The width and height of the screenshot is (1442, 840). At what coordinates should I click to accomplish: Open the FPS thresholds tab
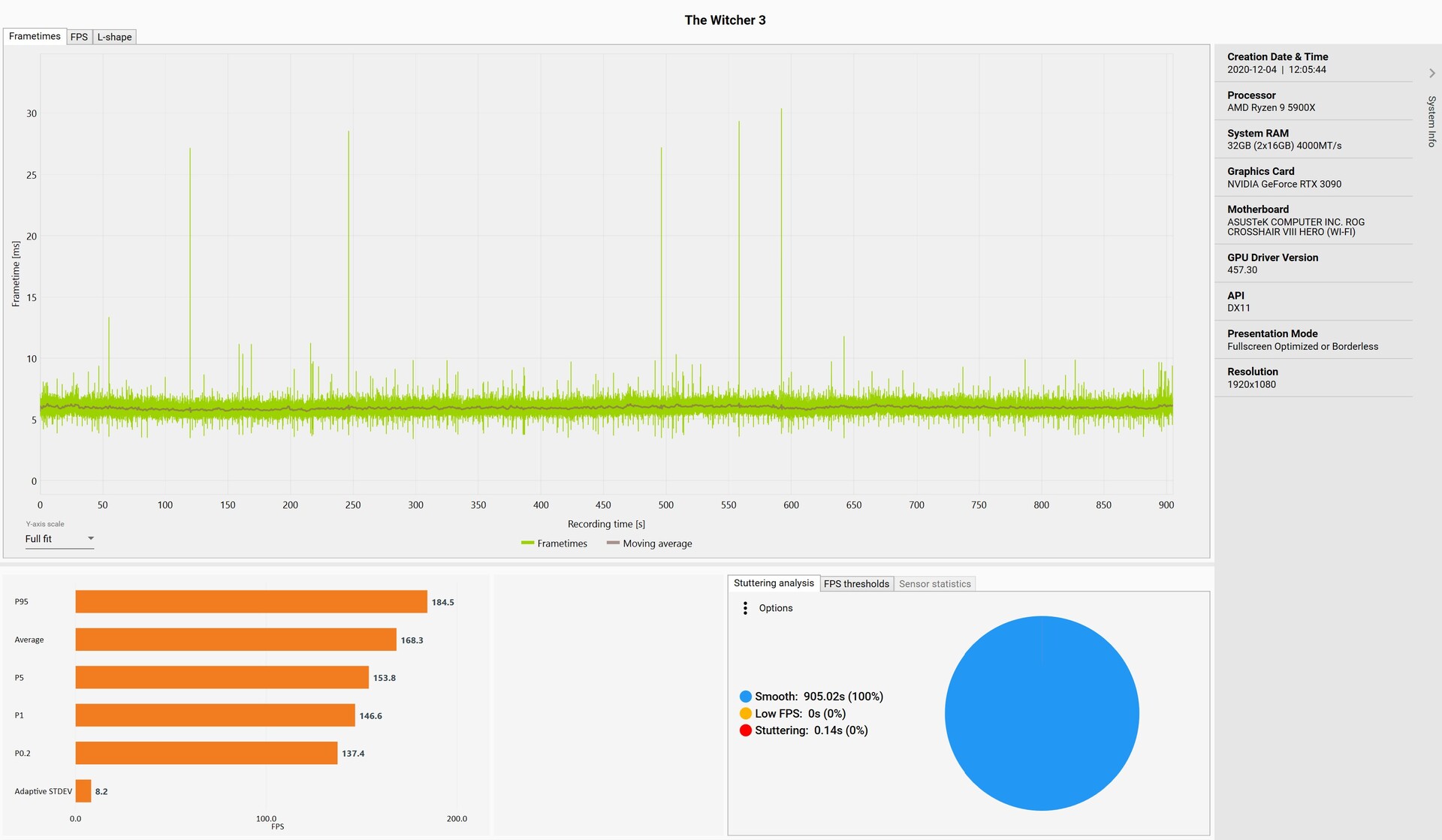856,584
